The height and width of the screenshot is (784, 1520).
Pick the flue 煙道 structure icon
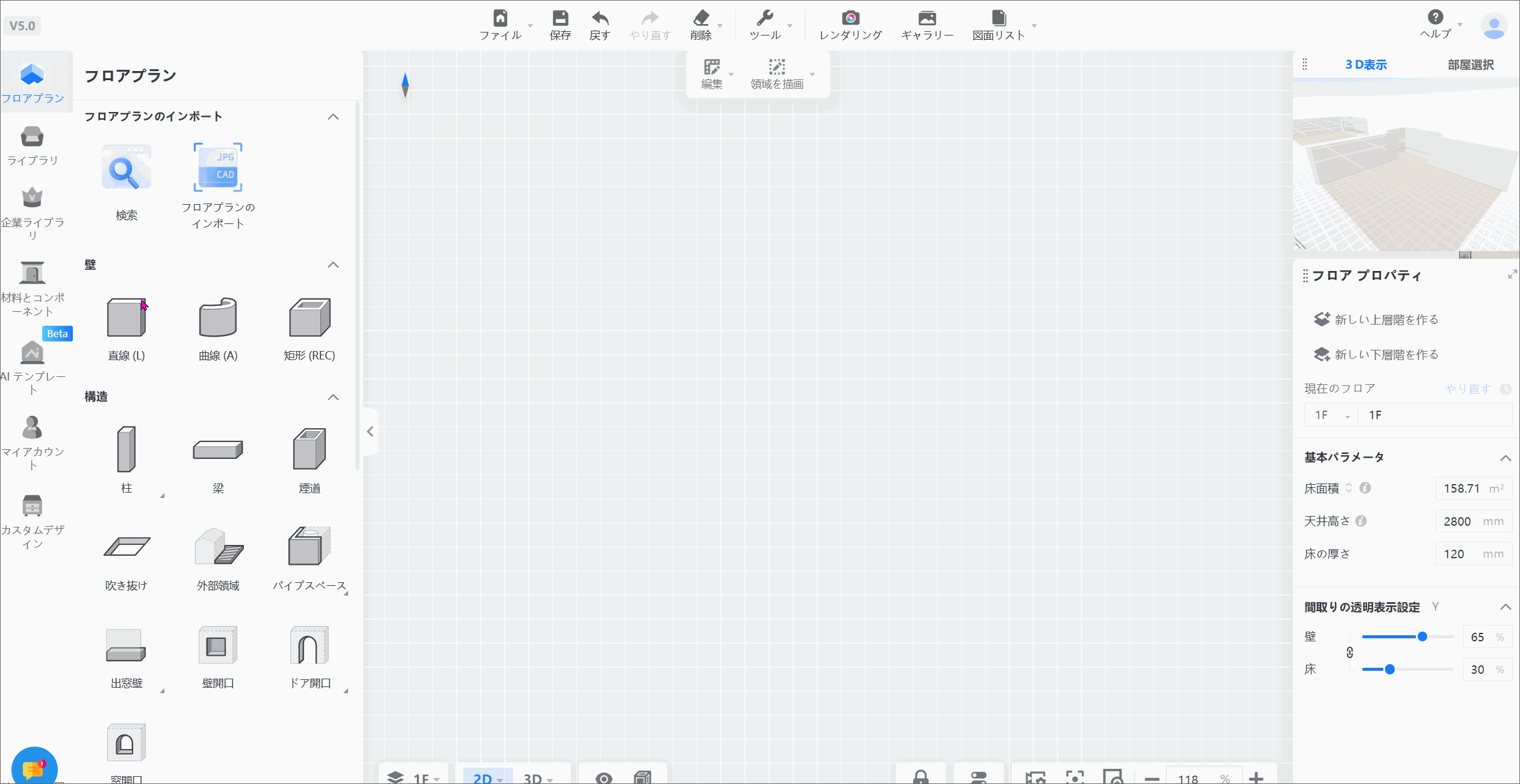(310, 449)
